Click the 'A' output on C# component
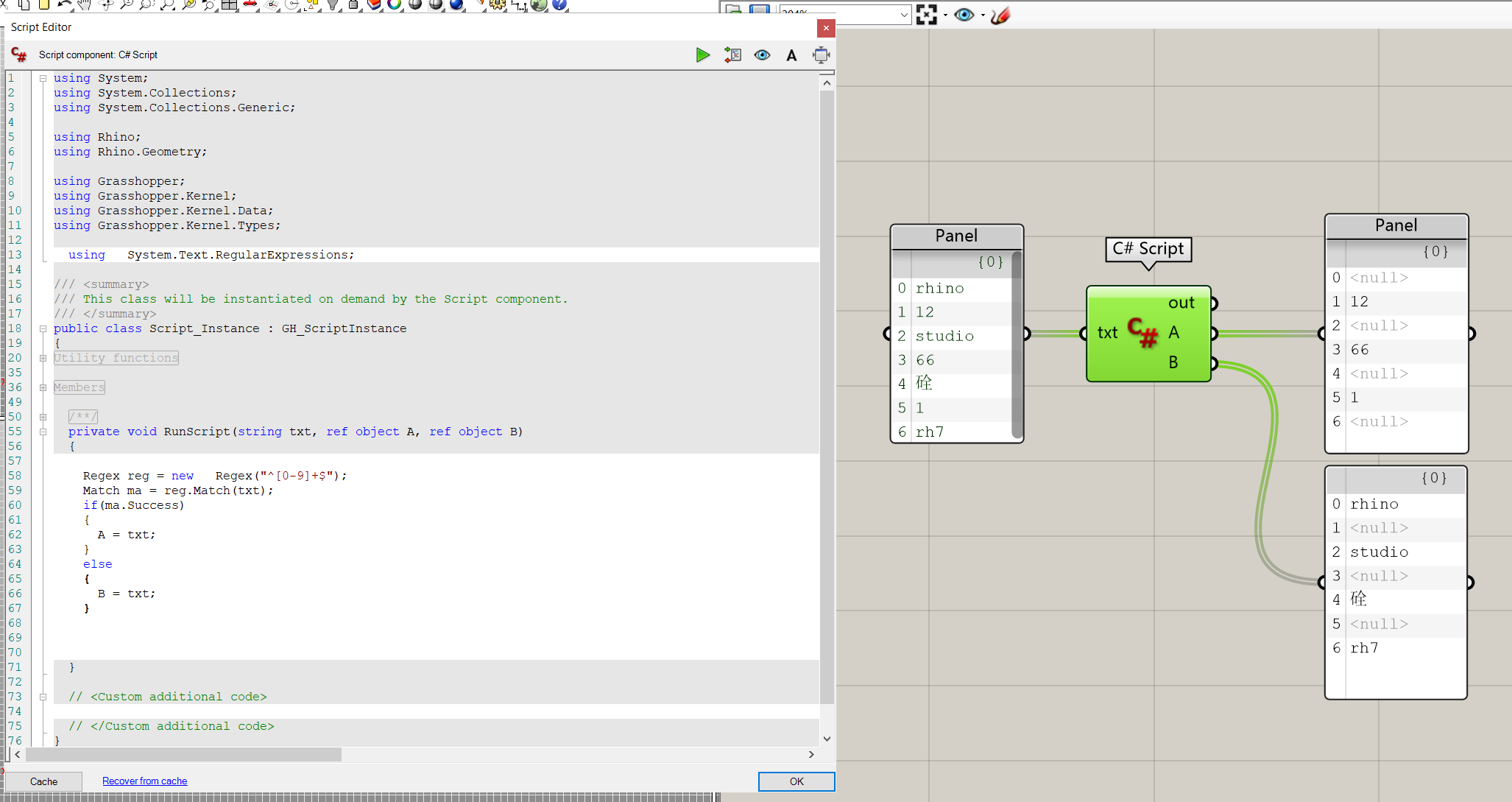 1173,333
